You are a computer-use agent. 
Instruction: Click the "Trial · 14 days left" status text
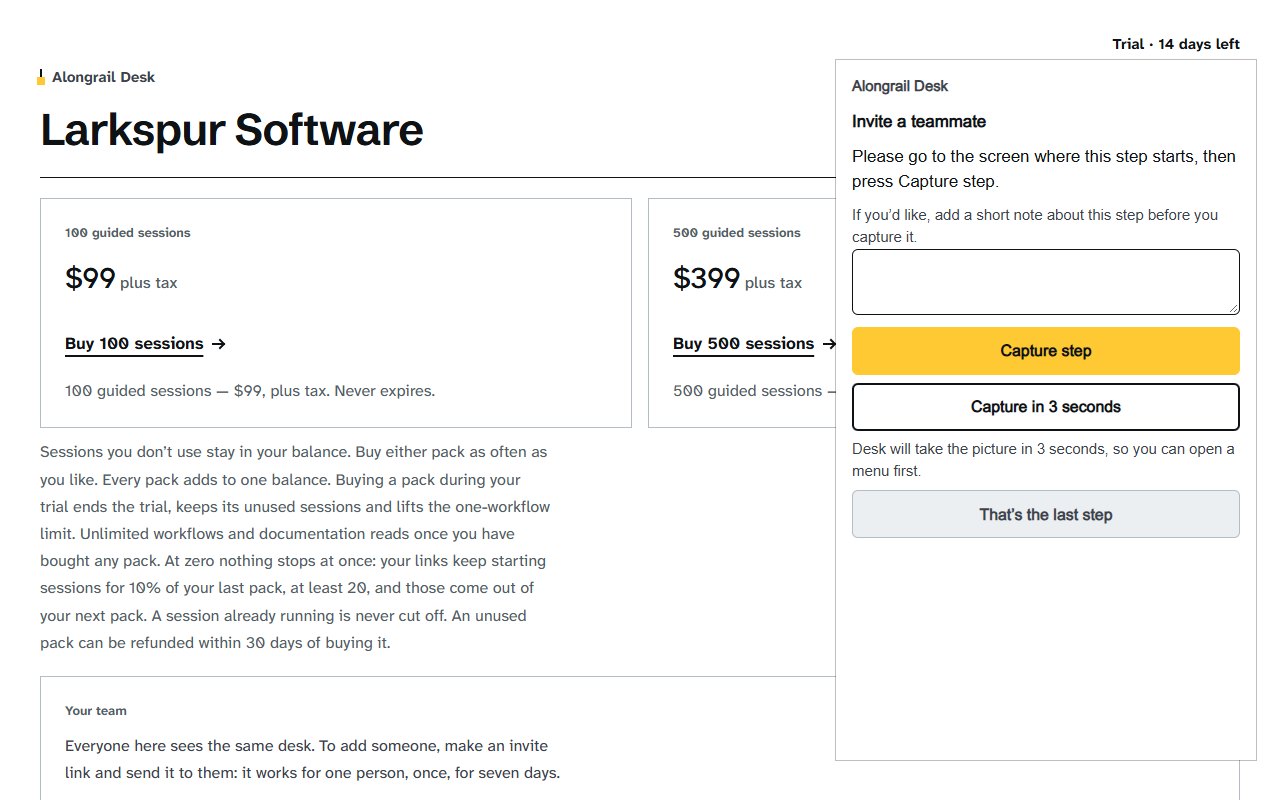pyautogui.click(x=1176, y=44)
